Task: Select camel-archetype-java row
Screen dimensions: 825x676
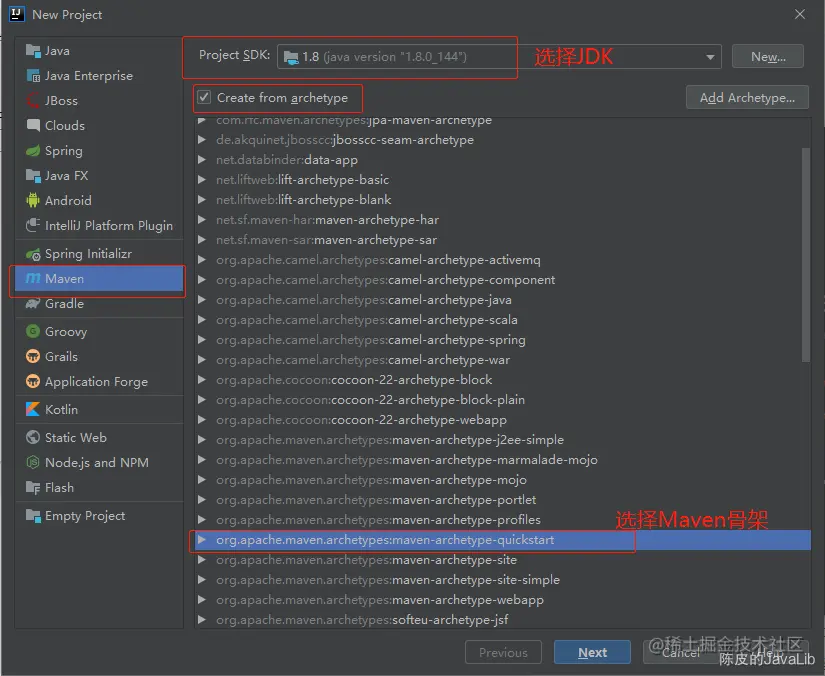Action: coord(502,300)
